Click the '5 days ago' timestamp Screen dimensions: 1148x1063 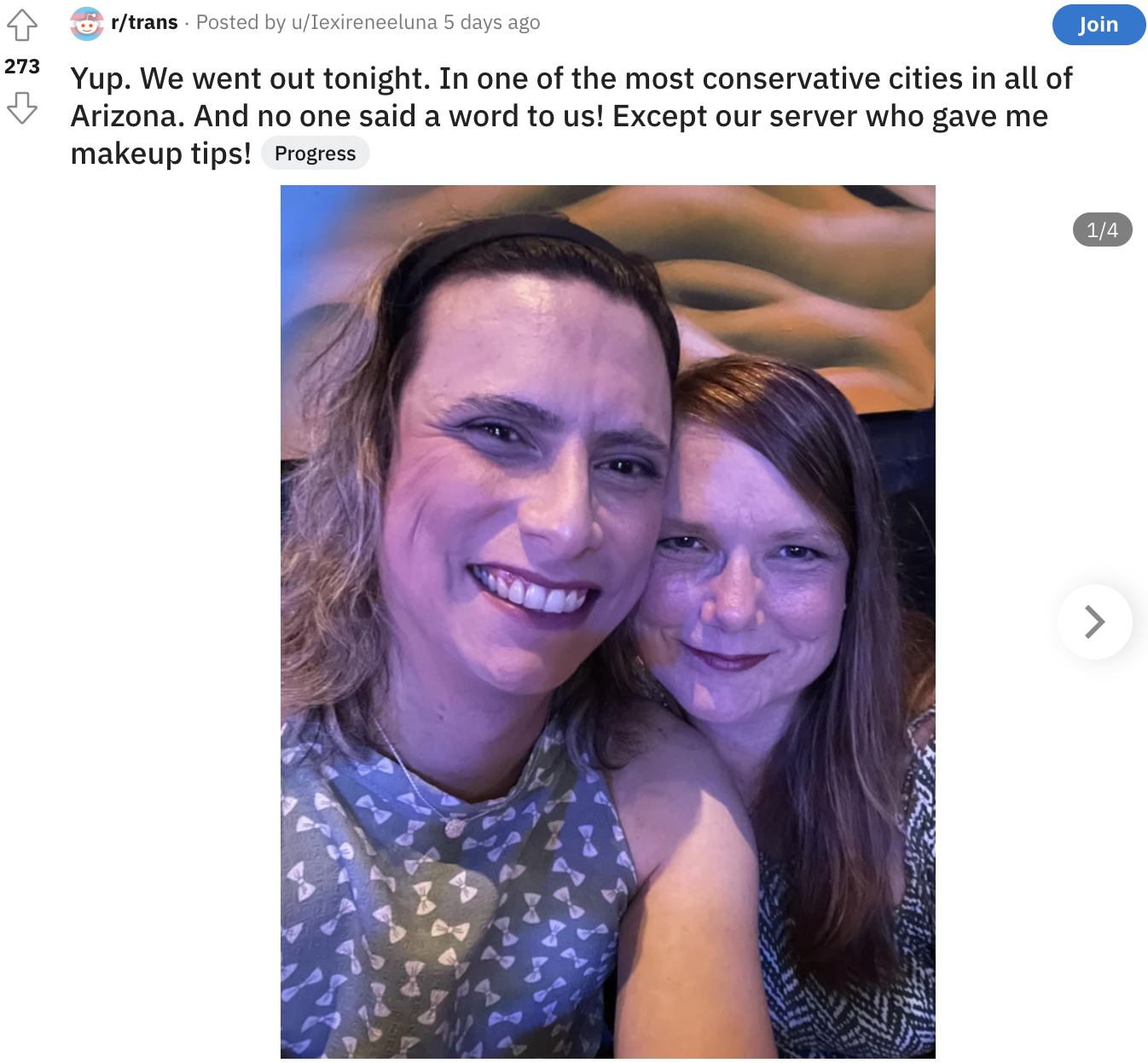click(x=491, y=22)
